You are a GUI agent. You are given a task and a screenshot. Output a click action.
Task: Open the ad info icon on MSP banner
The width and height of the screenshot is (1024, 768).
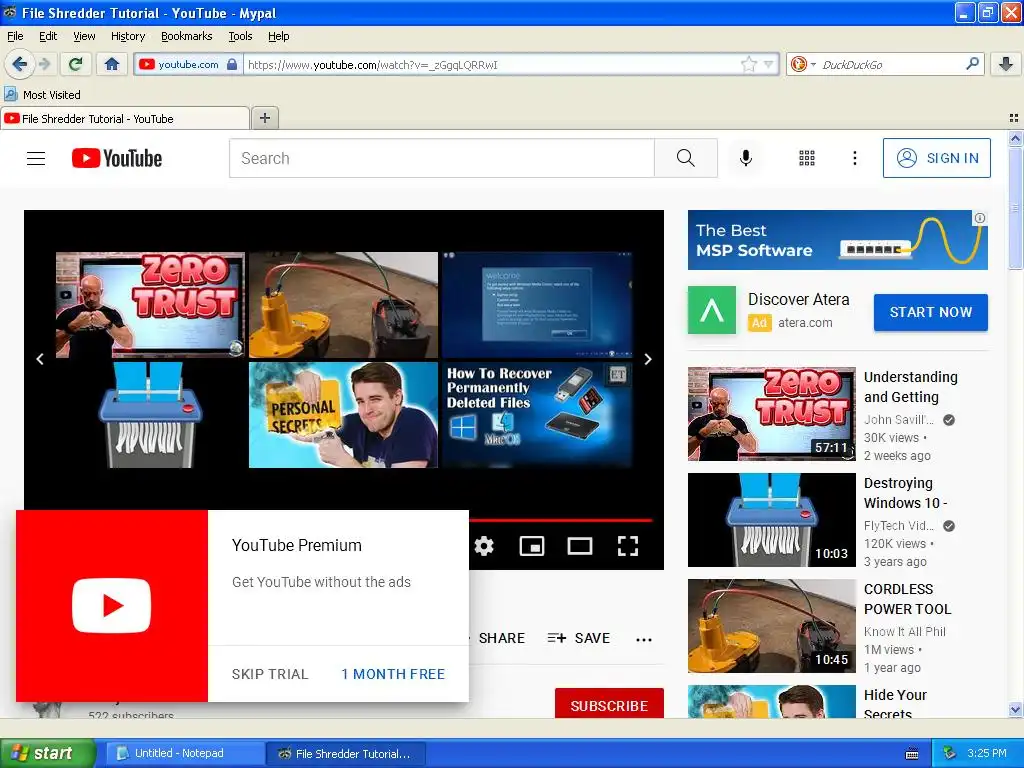979,218
